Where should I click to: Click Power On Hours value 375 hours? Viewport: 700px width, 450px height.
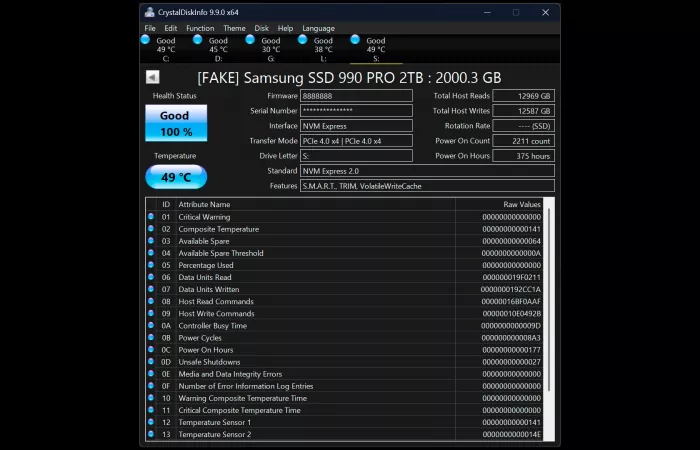pyautogui.click(x=524, y=156)
